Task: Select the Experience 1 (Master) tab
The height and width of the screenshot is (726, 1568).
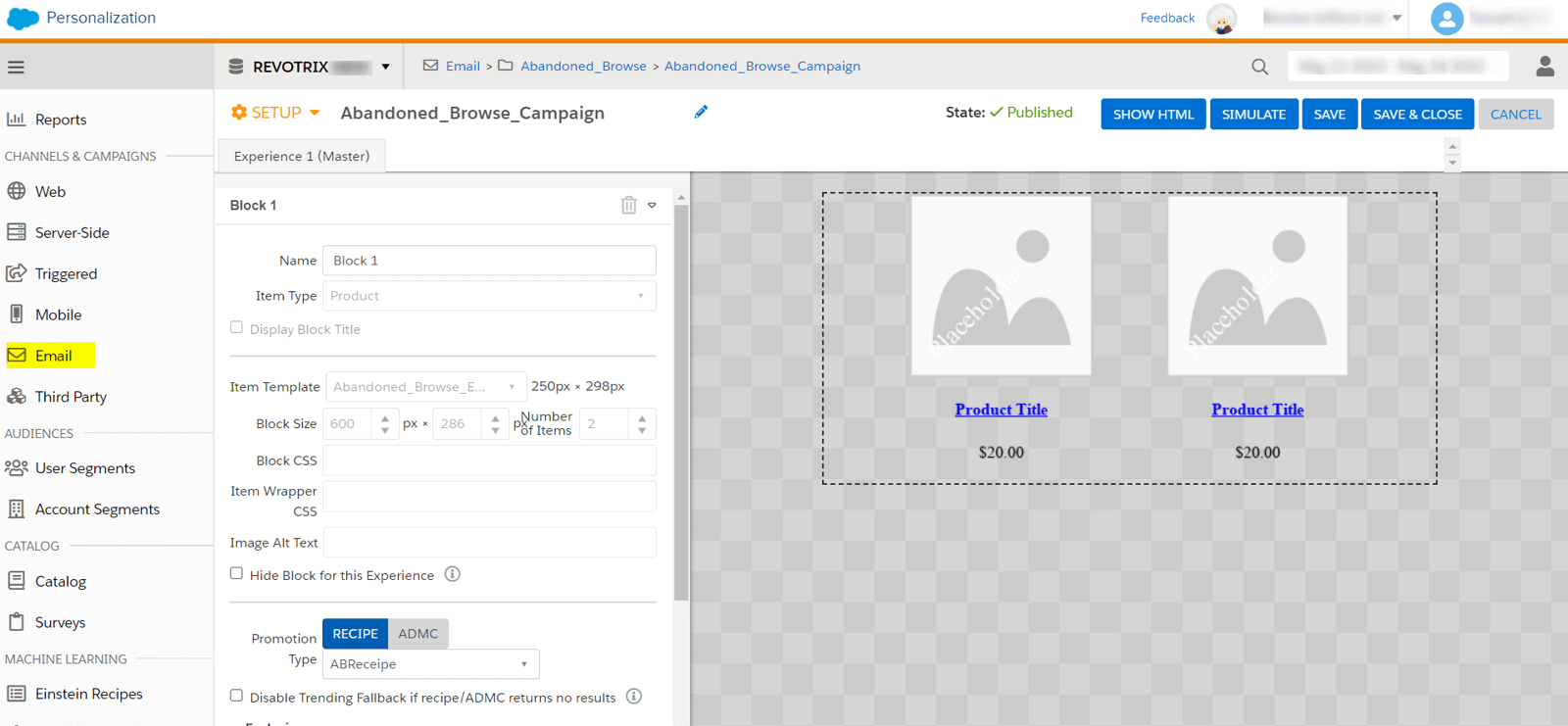Action: [302, 156]
